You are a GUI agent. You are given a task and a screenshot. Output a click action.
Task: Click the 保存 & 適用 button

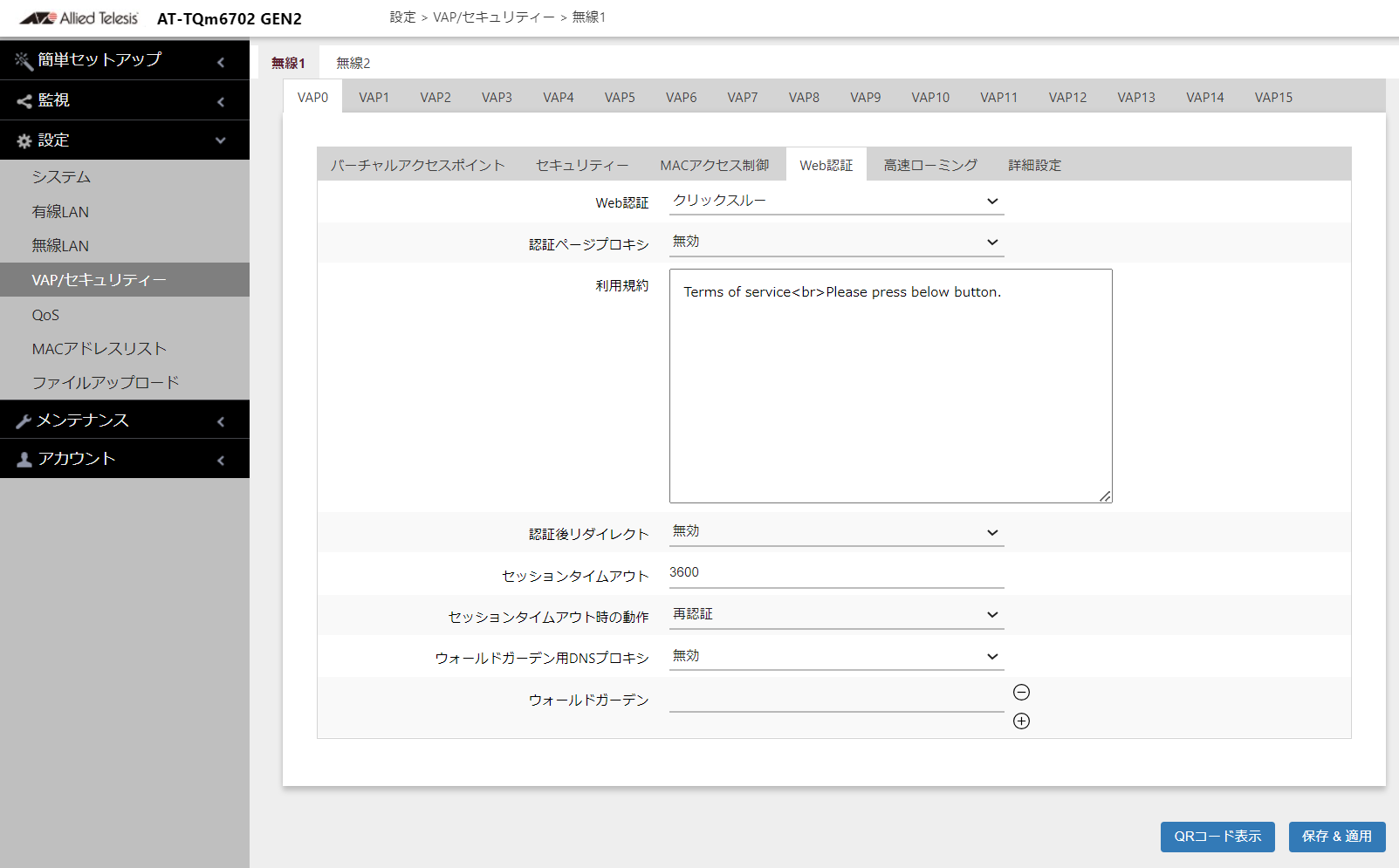pos(1337,837)
